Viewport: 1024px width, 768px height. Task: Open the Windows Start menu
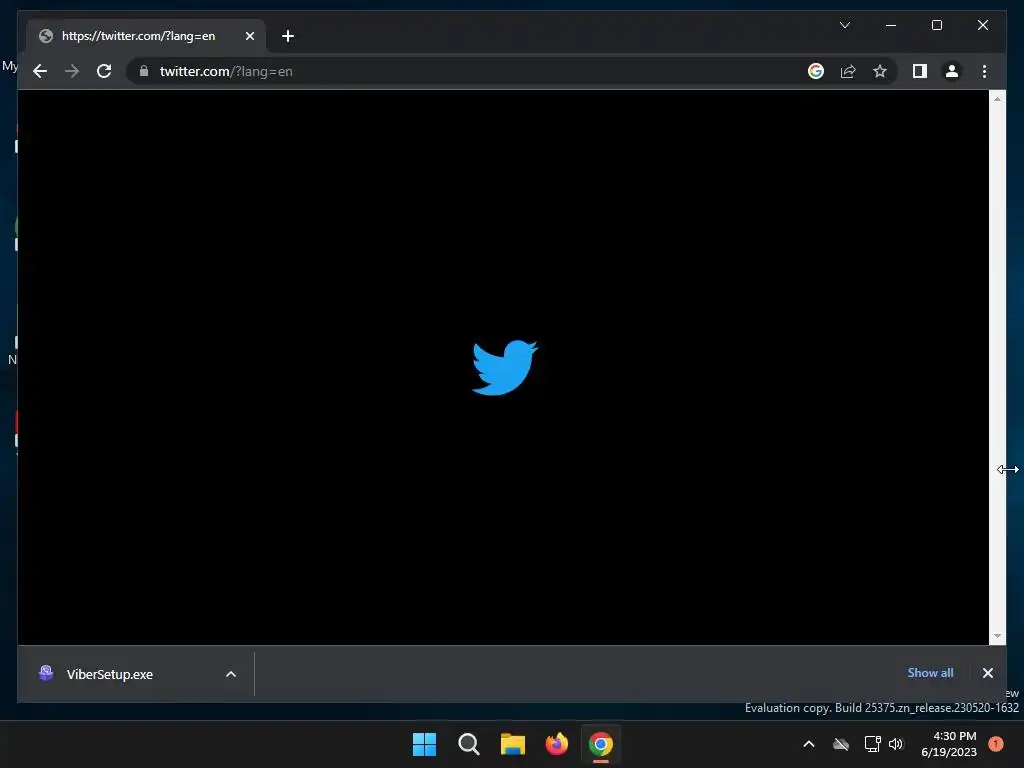424,744
